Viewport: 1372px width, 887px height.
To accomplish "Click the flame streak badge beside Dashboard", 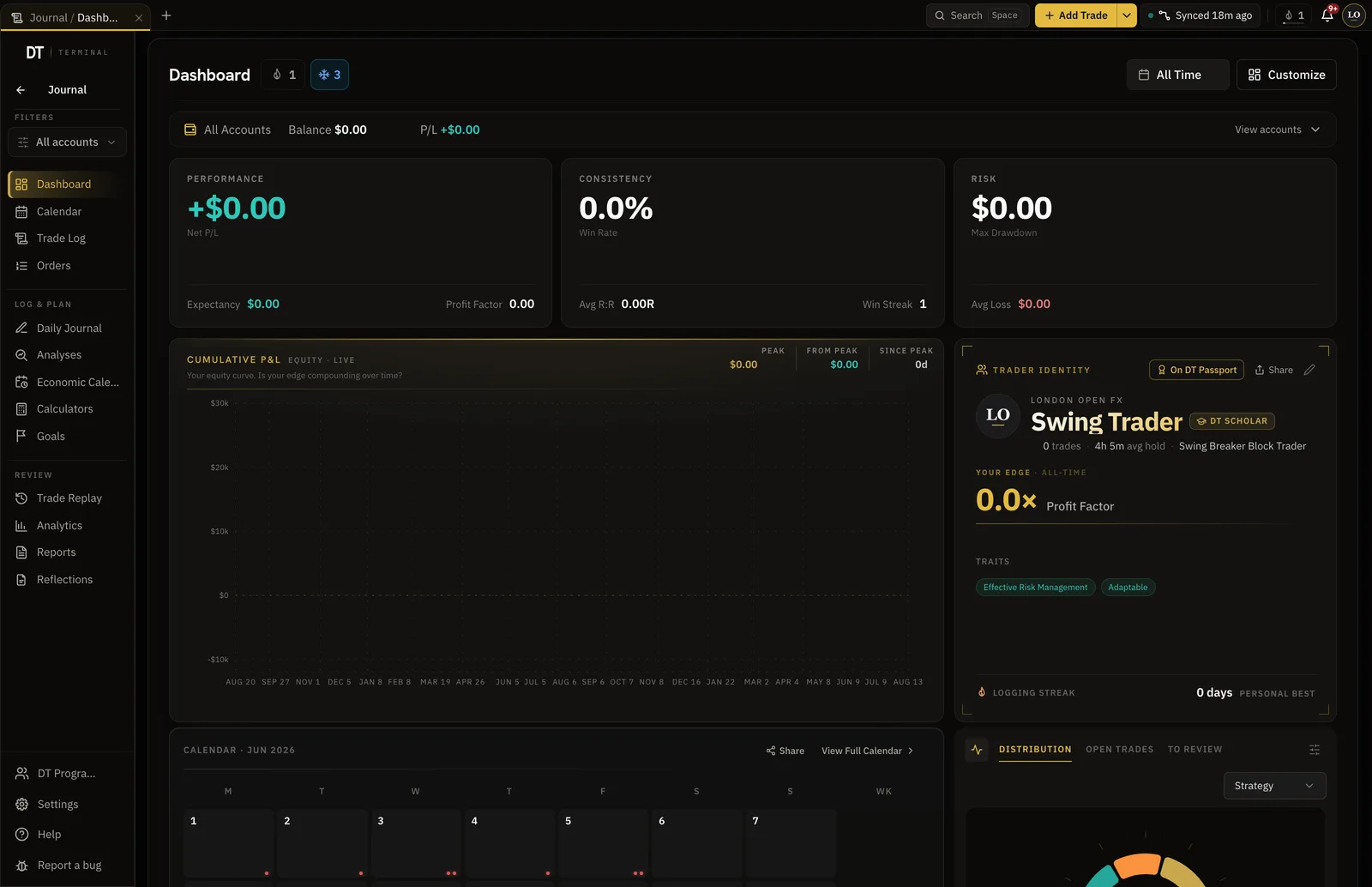I will pyautogui.click(x=284, y=75).
